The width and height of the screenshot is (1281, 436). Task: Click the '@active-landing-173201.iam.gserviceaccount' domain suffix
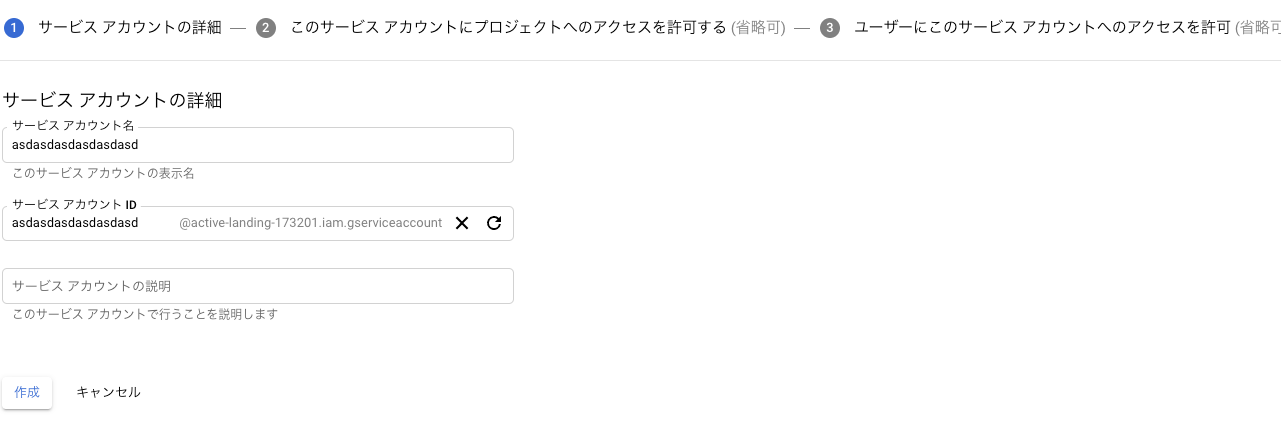(x=310, y=223)
